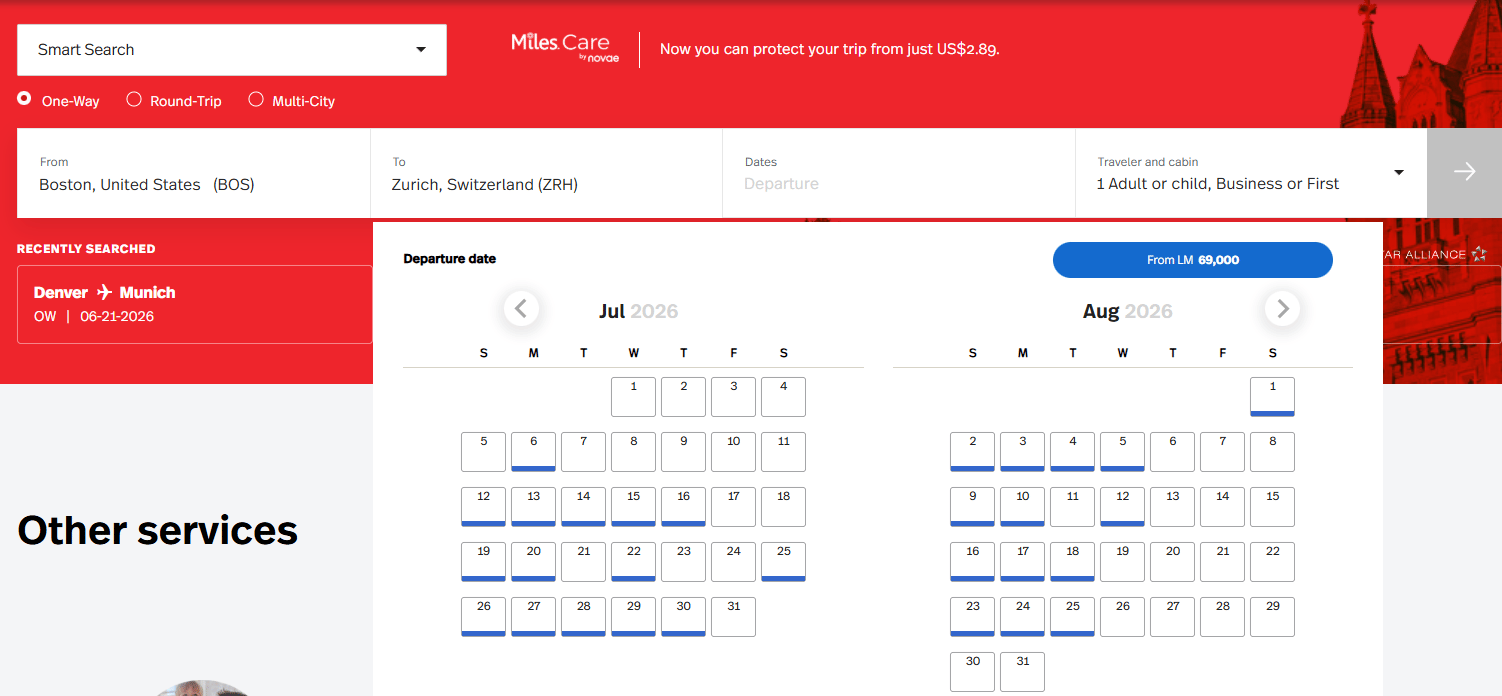
Task: Choose July 31 in the calendar
Action: [733, 617]
